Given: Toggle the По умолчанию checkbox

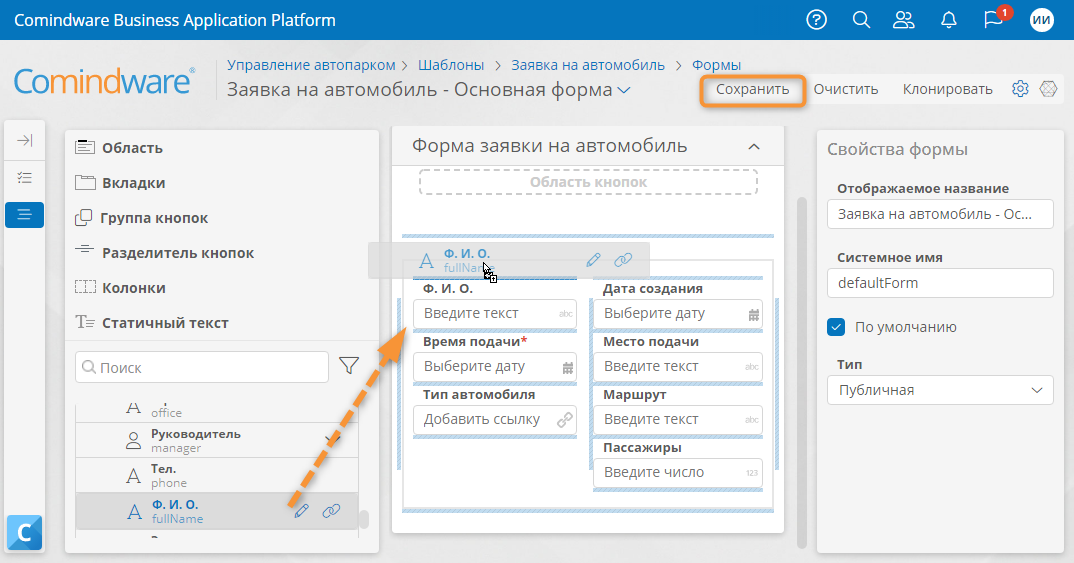Looking at the screenshot, I should pyautogui.click(x=836, y=327).
